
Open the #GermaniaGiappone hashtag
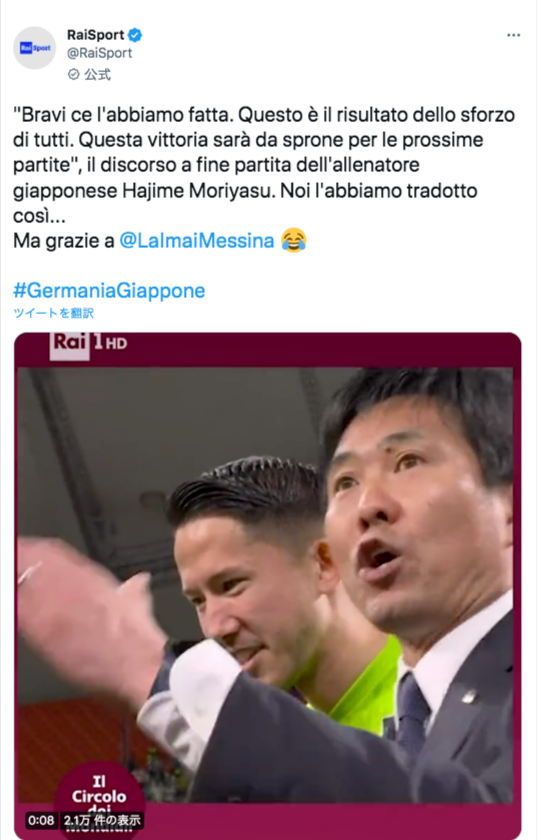(x=109, y=290)
